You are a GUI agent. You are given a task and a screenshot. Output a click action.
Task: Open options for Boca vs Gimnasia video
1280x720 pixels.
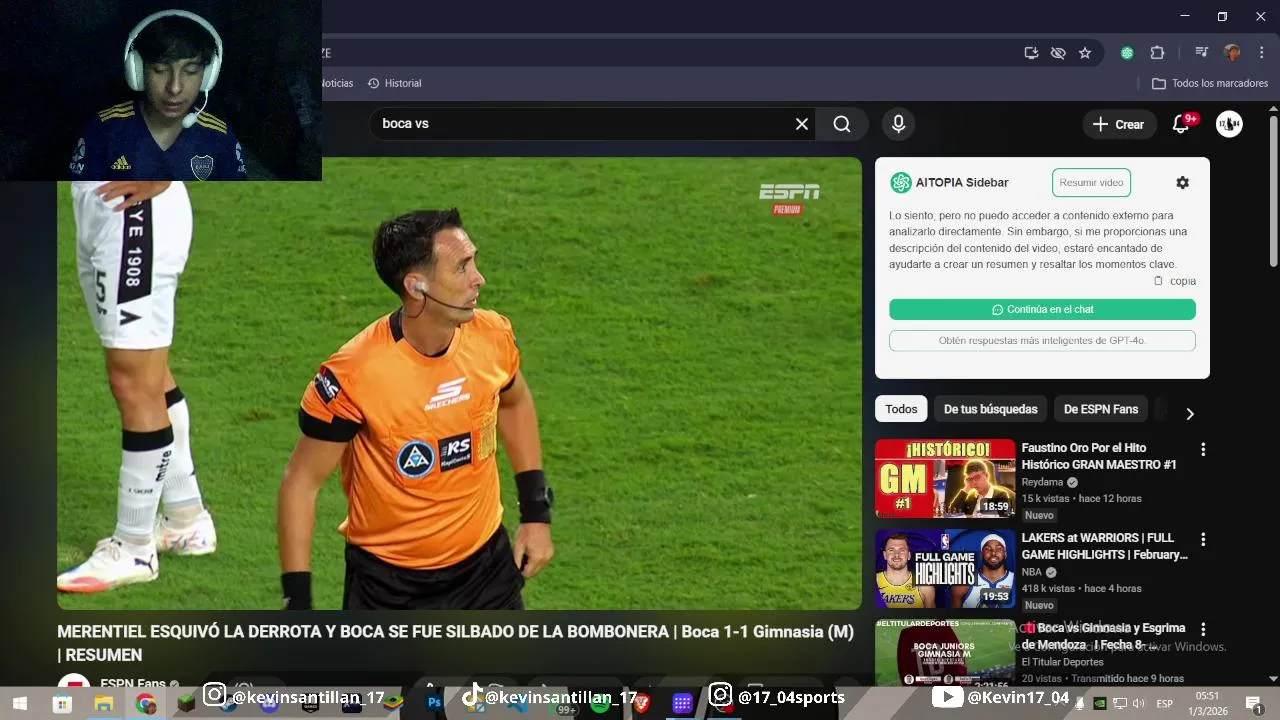[x=1203, y=630]
